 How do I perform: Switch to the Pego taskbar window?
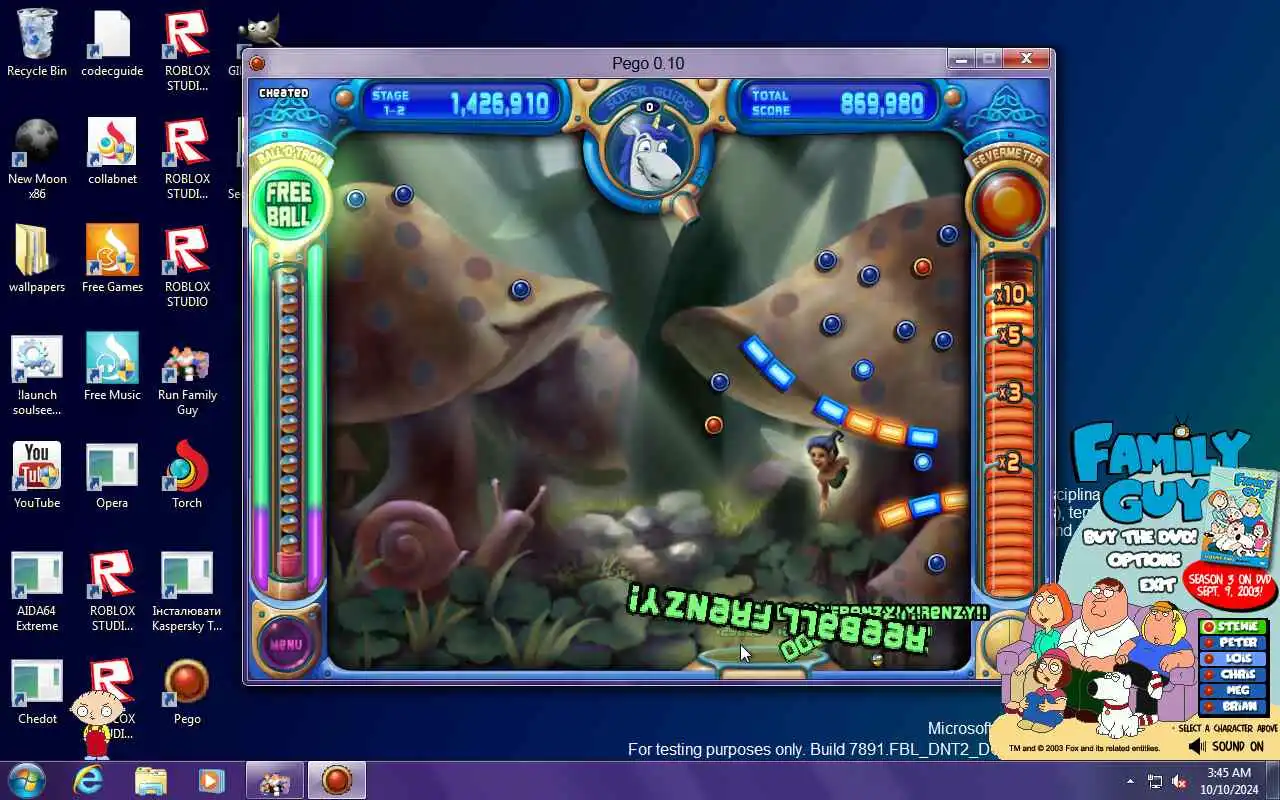tap(336, 780)
